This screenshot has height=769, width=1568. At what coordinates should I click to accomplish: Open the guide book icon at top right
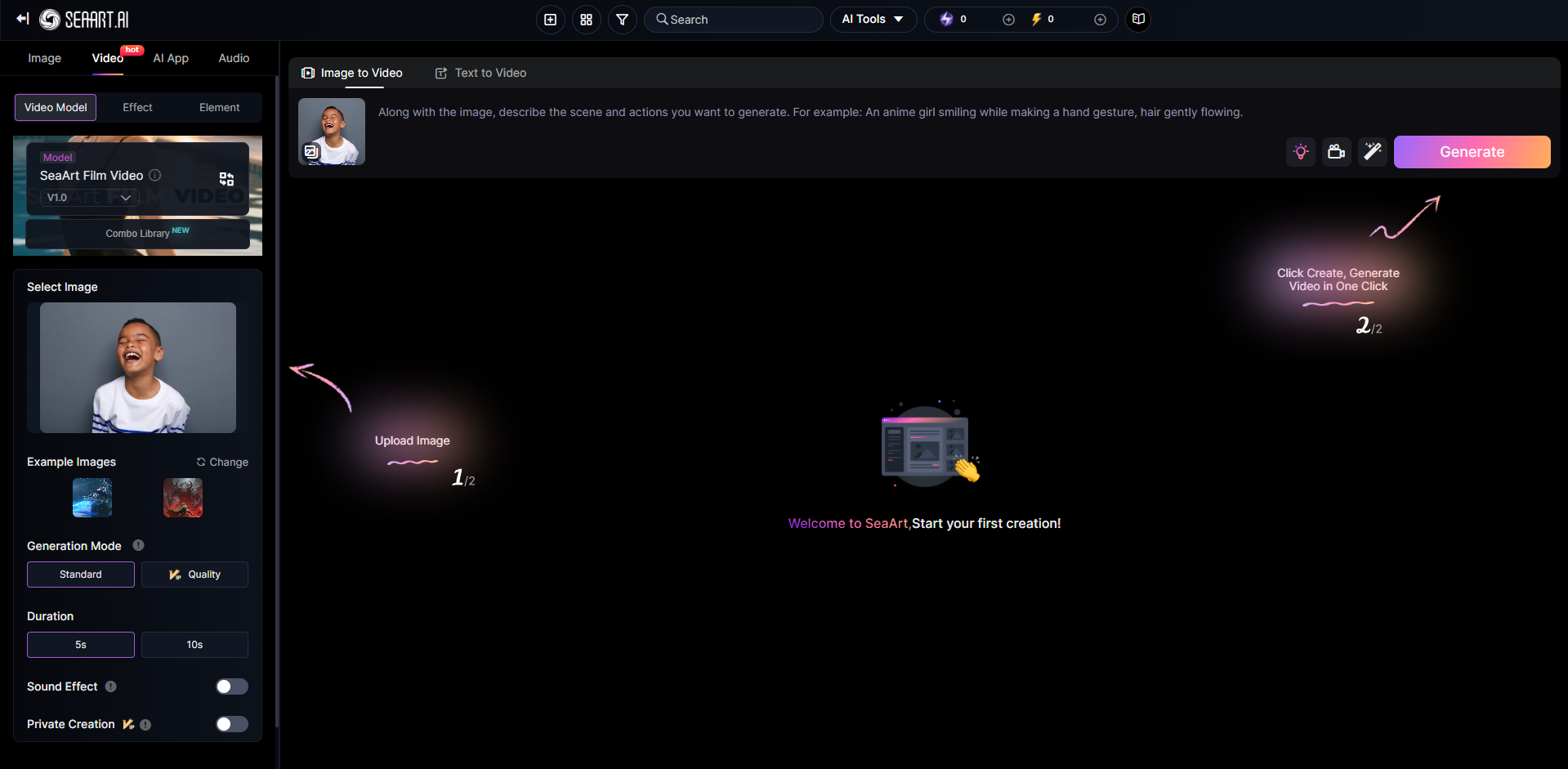coord(1137,19)
